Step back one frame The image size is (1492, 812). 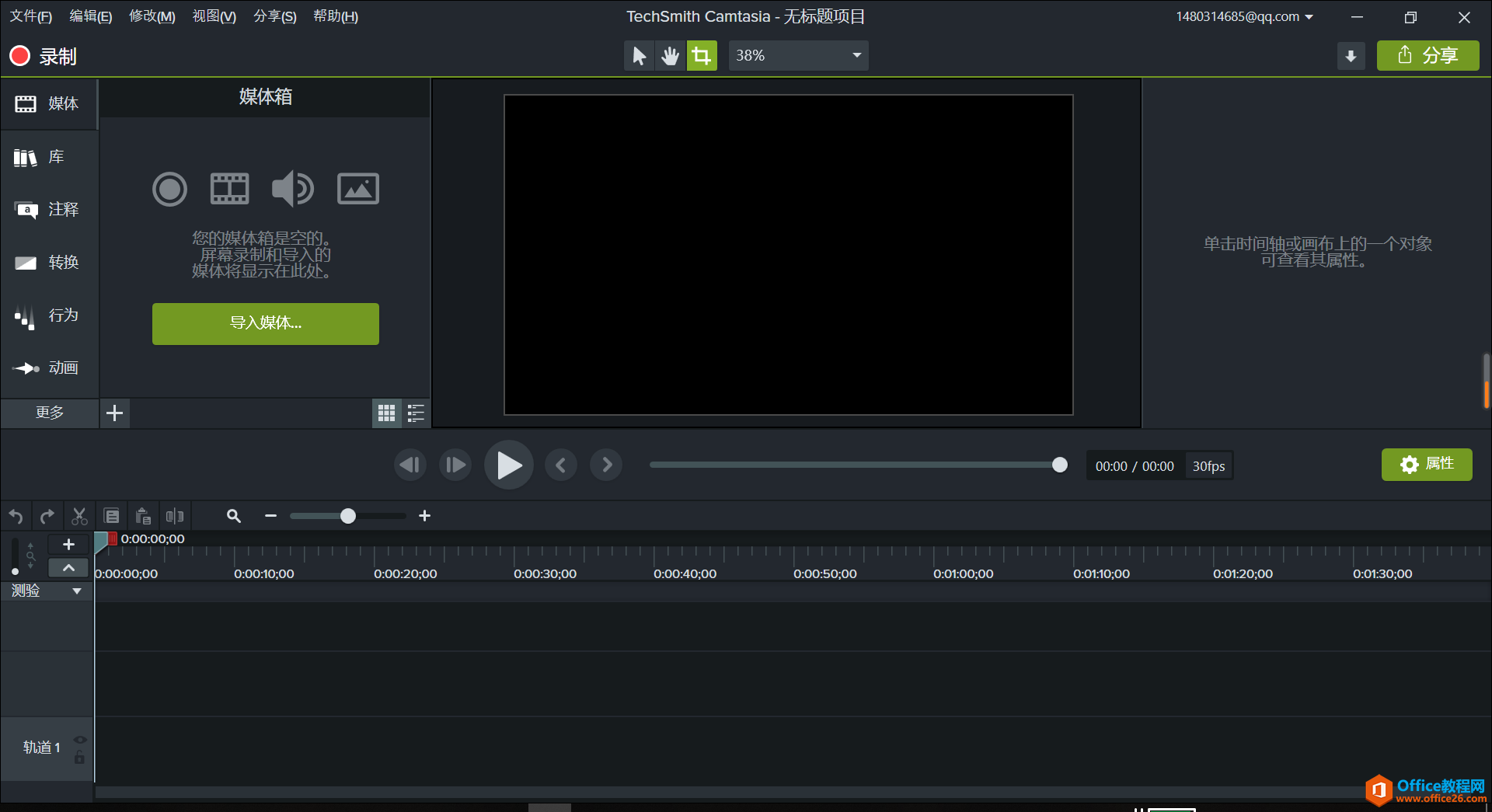click(x=410, y=465)
